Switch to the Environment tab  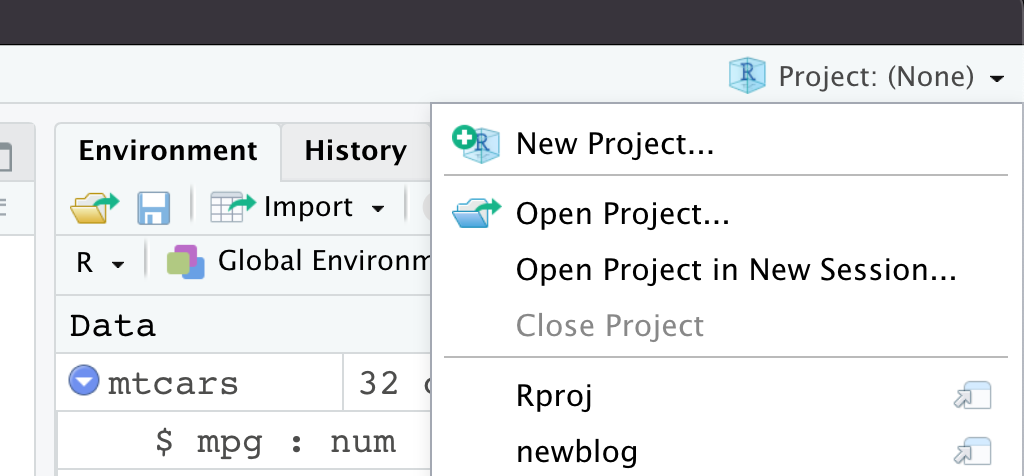[168, 151]
